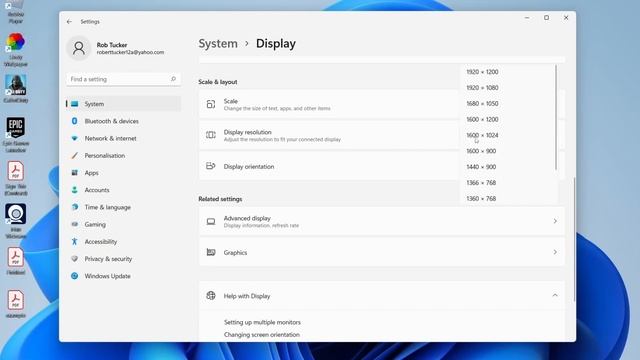Click the Privacy & security shield icon
The width and height of the screenshot is (640, 360).
[75, 259]
